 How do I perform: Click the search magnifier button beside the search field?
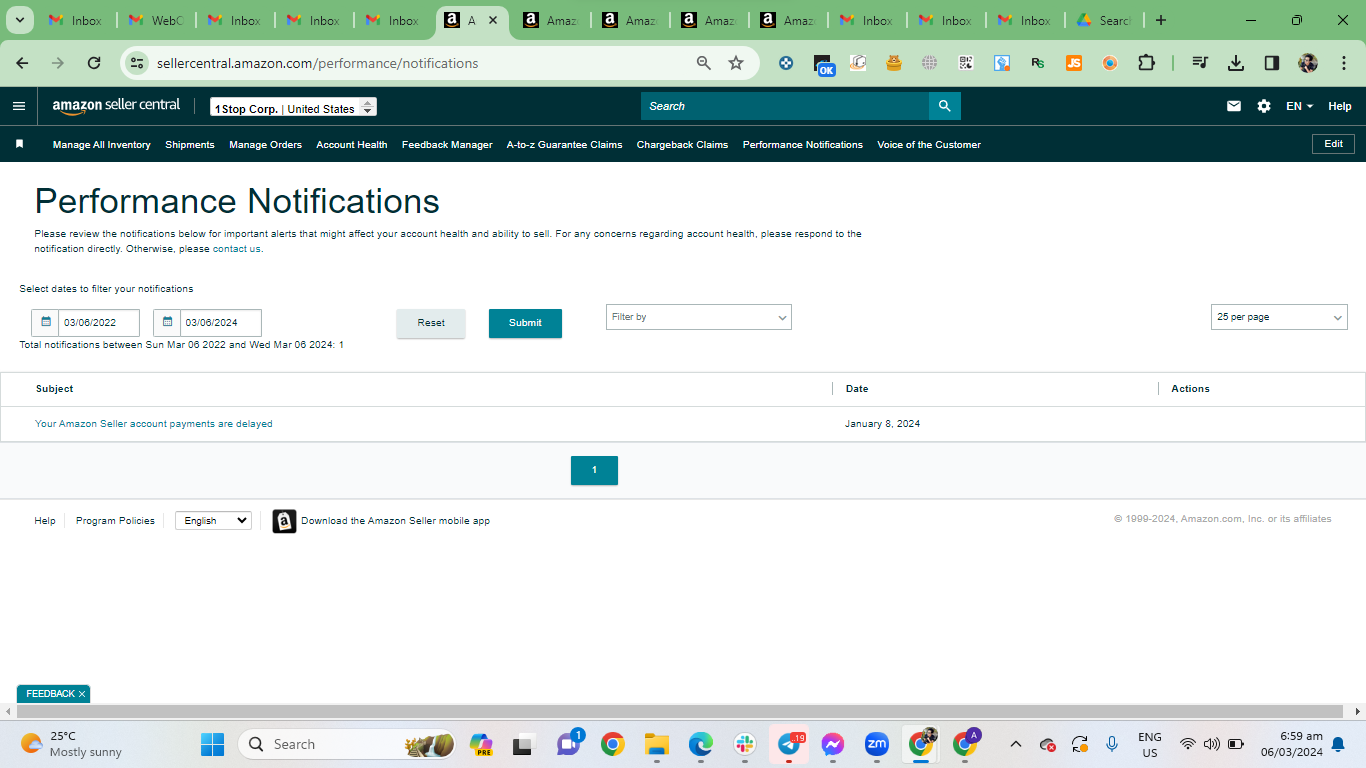click(x=944, y=106)
